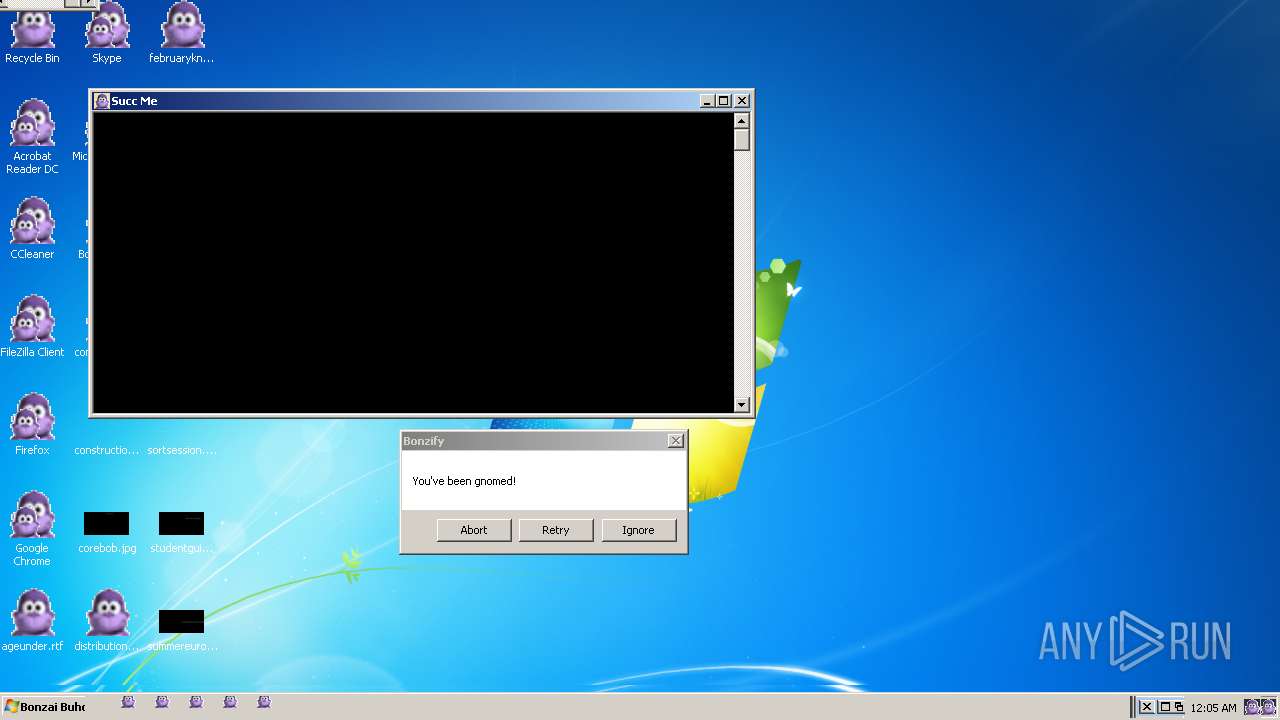Click Retry in the Bonzify dialog
Image resolution: width=1280 pixels, height=720 pixels.
pos(556,530)
